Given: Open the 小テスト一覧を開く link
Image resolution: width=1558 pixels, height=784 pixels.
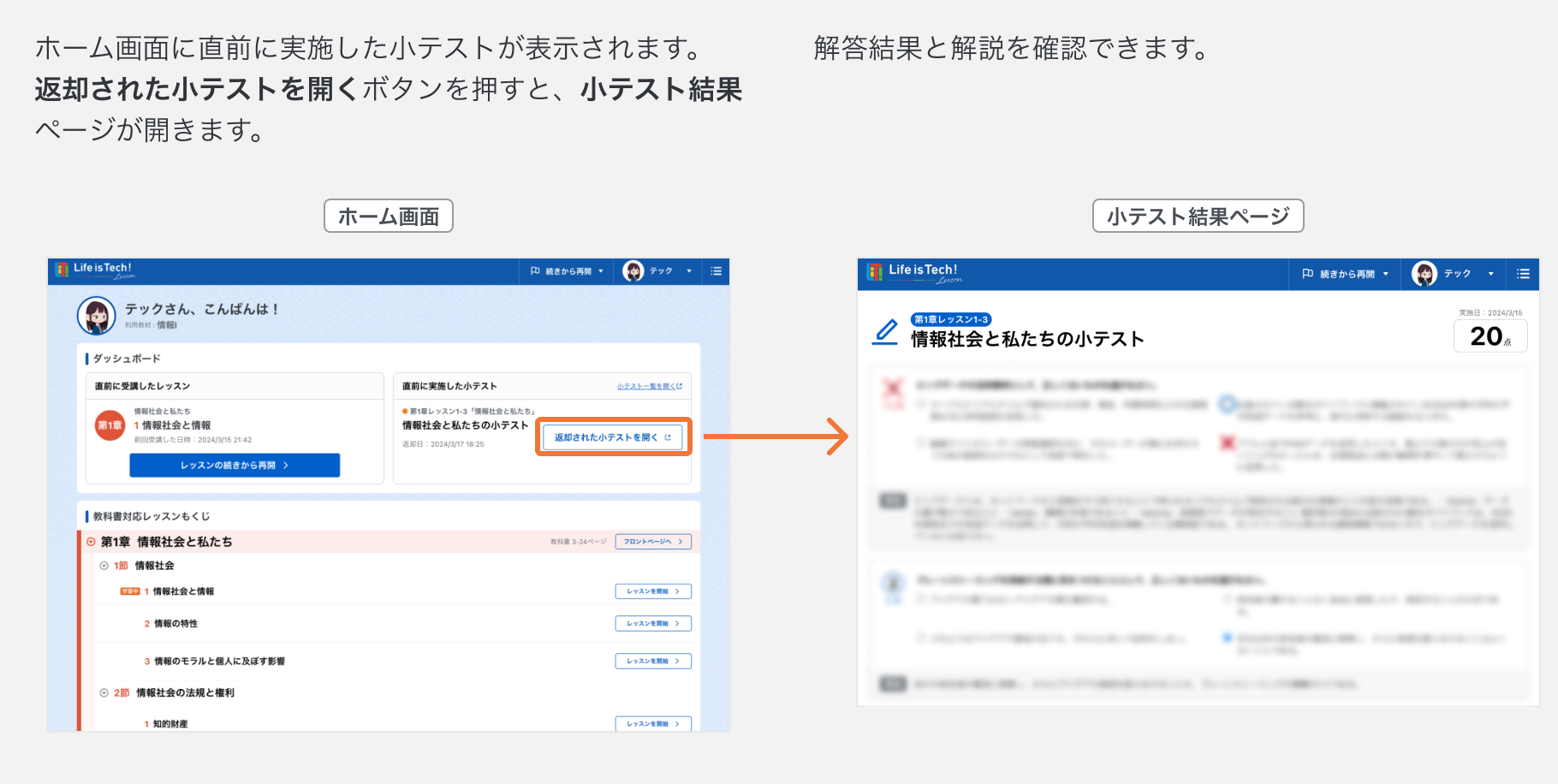Looking at the screenshot, I should coord(650,386).
